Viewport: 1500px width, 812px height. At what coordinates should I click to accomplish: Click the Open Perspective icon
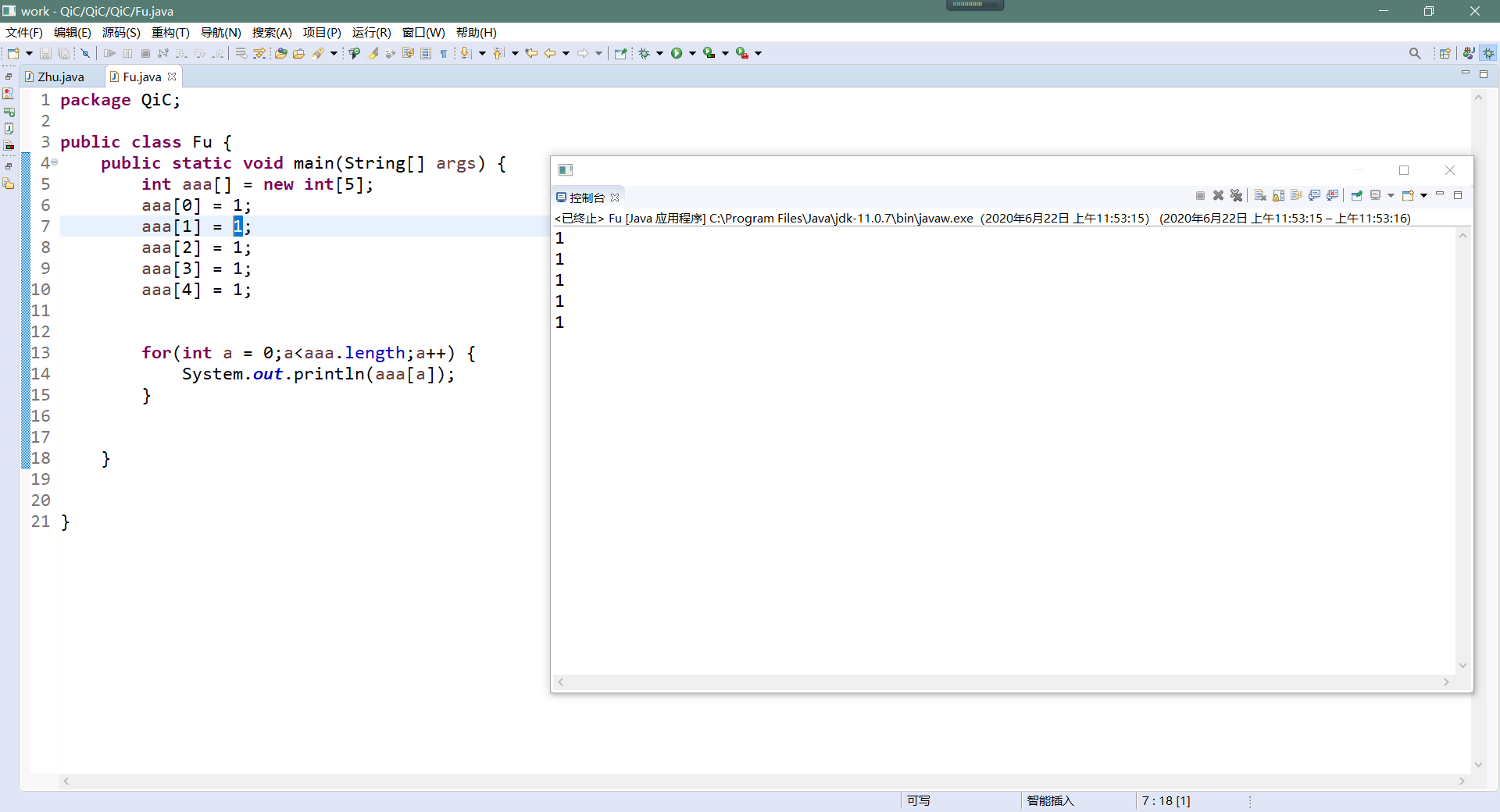click(x=1445, y=53)
